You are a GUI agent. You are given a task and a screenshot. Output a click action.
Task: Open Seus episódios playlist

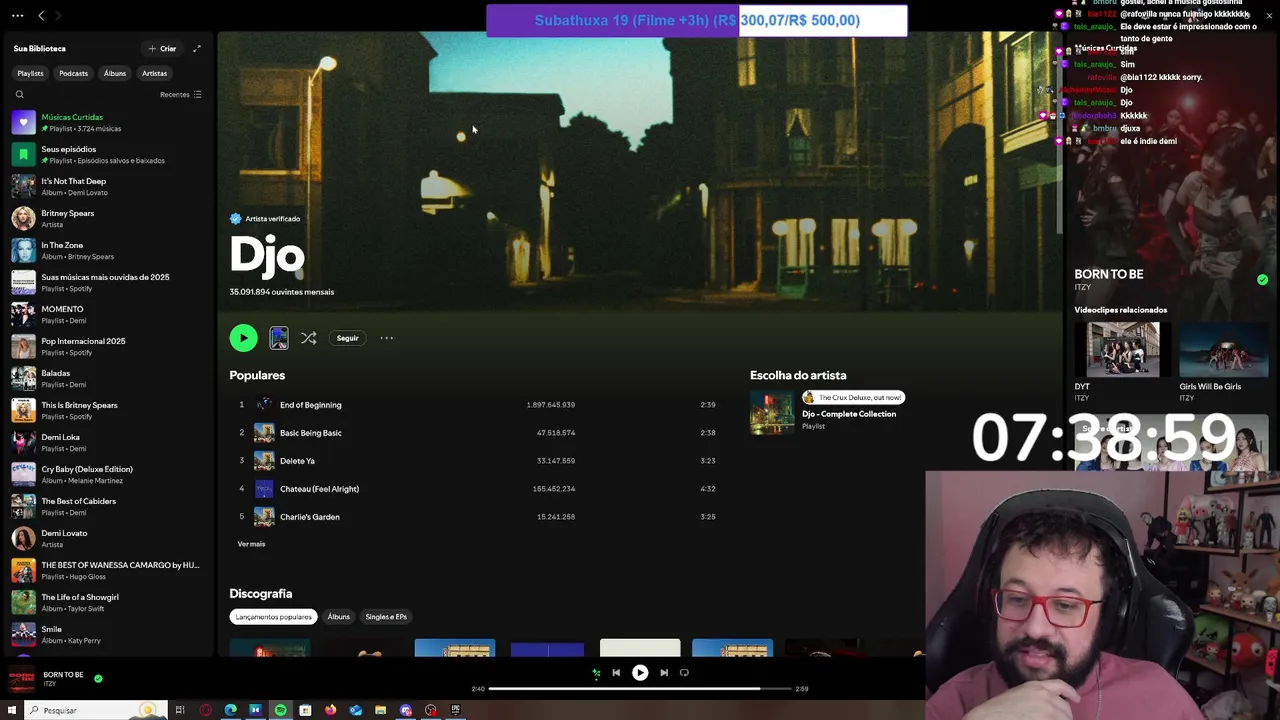click(107, 154)
